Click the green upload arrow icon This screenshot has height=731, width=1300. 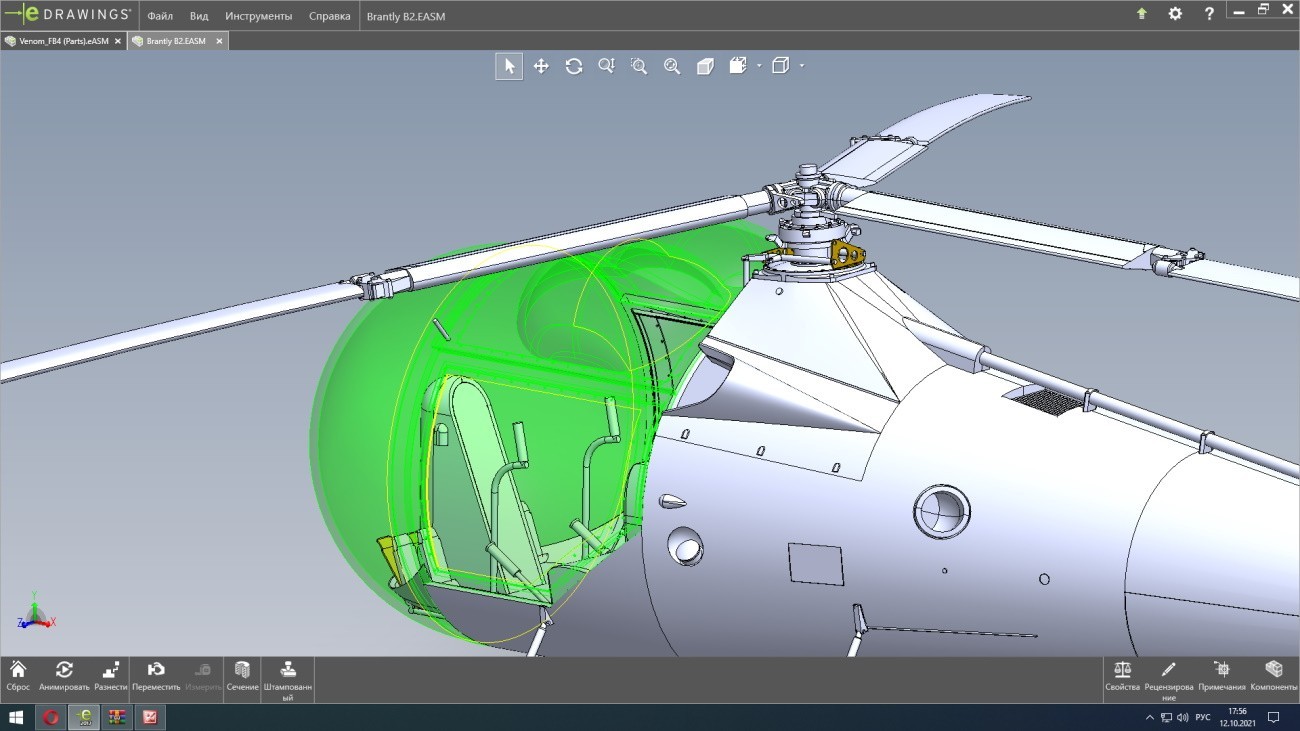click(1142, 14)
